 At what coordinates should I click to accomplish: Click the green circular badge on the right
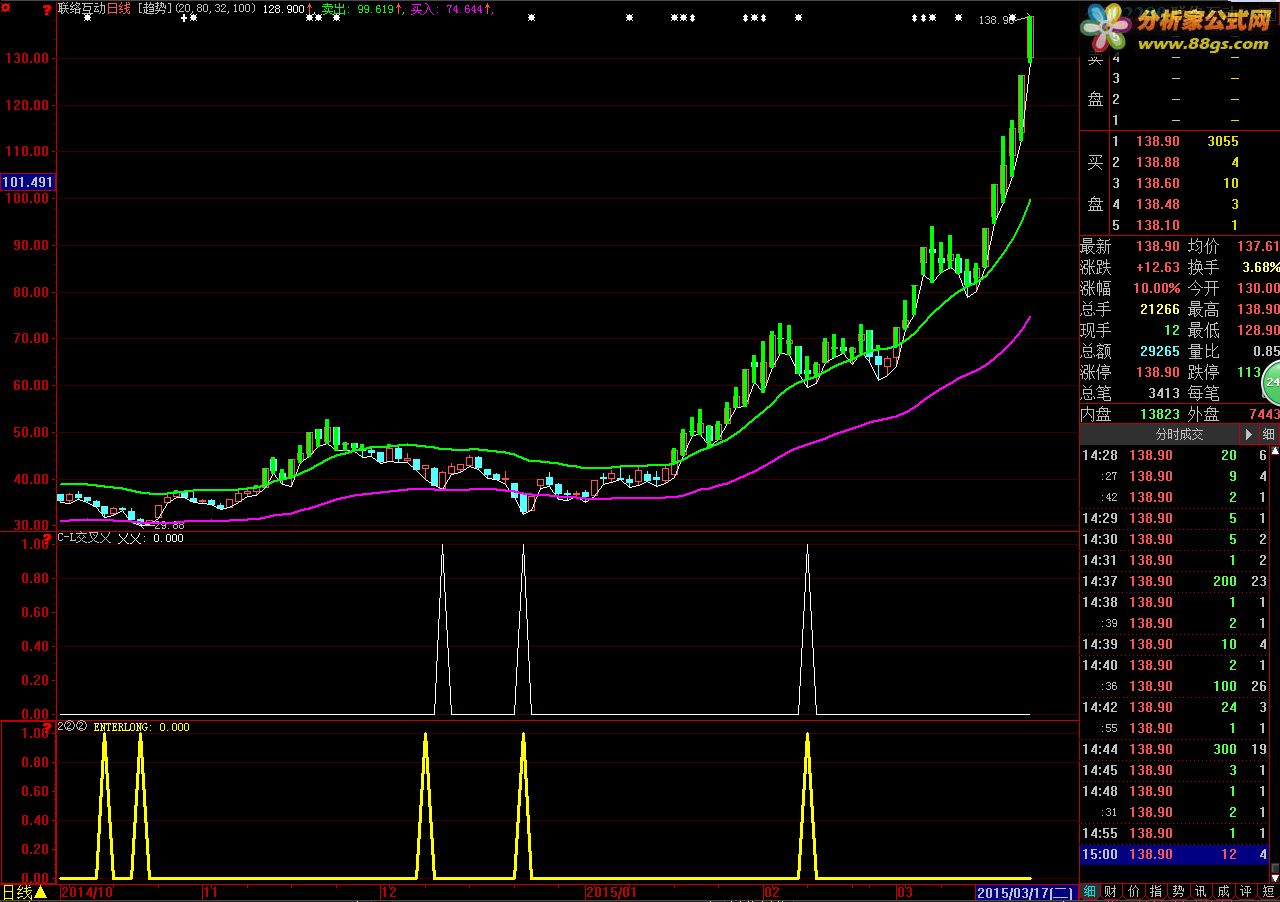1271,381
